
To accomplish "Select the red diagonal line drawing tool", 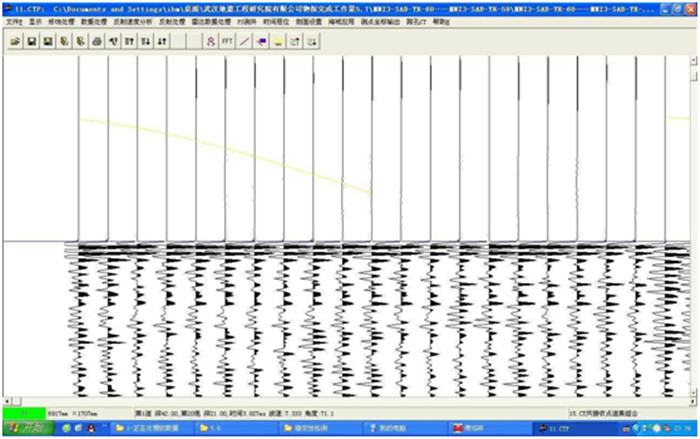I will click(245, 41).
